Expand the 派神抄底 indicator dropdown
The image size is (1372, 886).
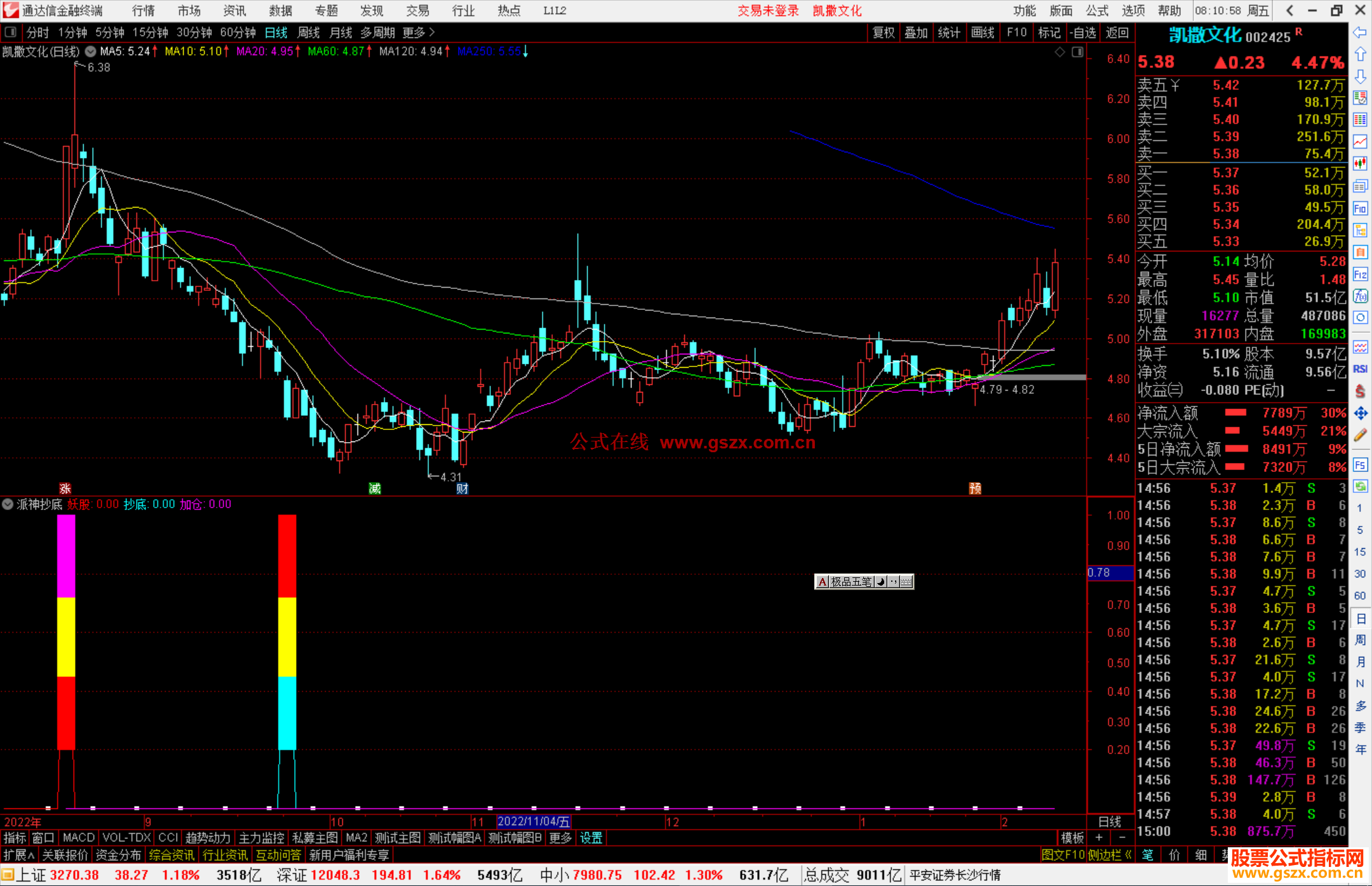[8, 504]
